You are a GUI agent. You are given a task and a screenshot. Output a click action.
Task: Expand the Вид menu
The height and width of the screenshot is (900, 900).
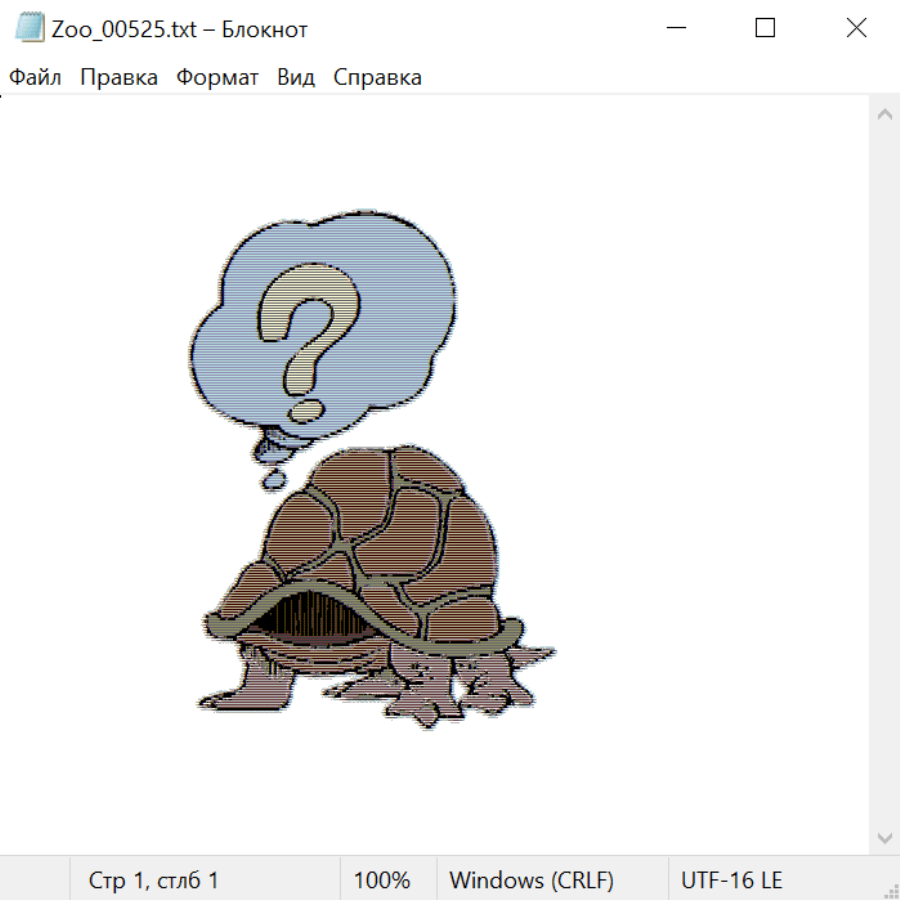[x=296, y=78]
